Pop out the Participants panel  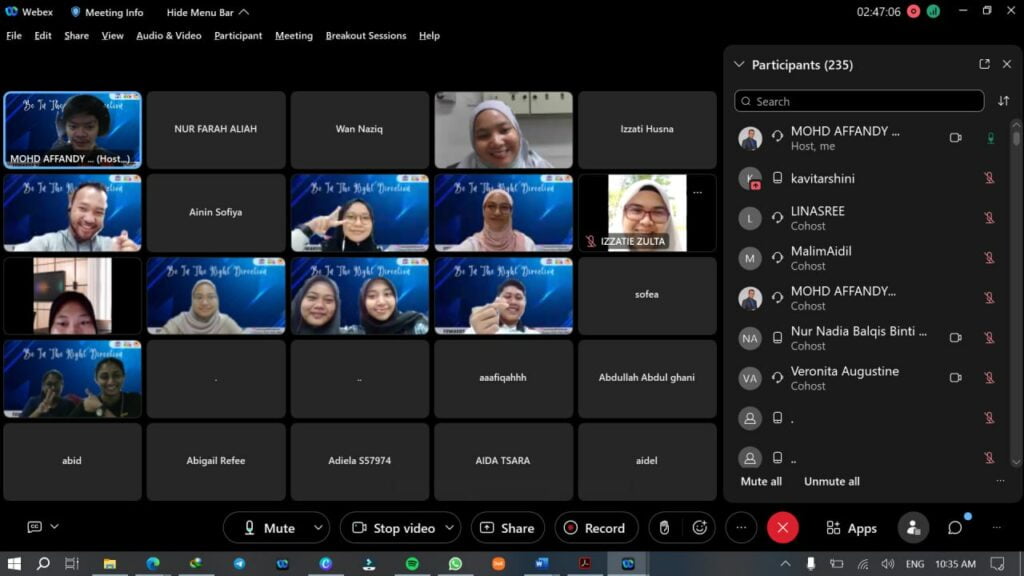tap(984, 64)
